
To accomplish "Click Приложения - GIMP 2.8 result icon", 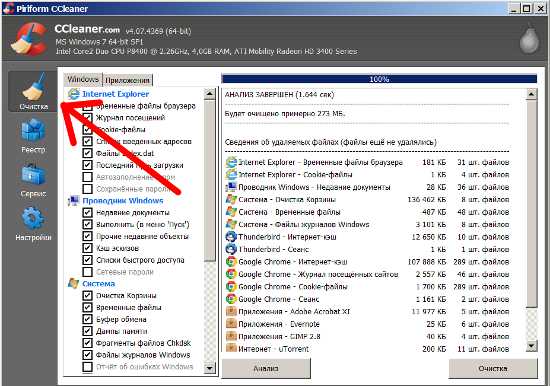I will click(x=231, y=337).
